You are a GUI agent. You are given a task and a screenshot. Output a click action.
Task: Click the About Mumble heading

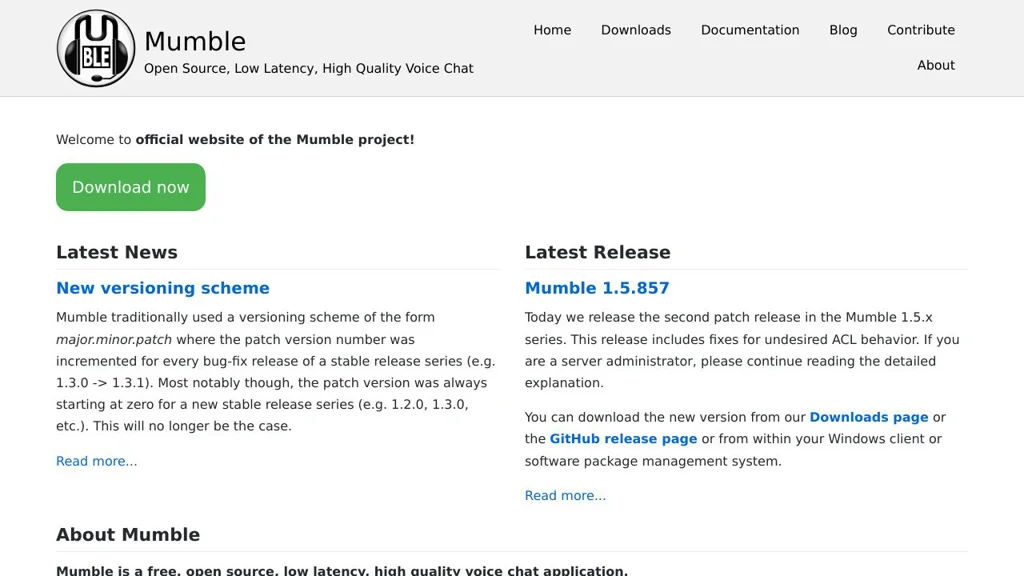pyautogui.click(x=128, y=534)
